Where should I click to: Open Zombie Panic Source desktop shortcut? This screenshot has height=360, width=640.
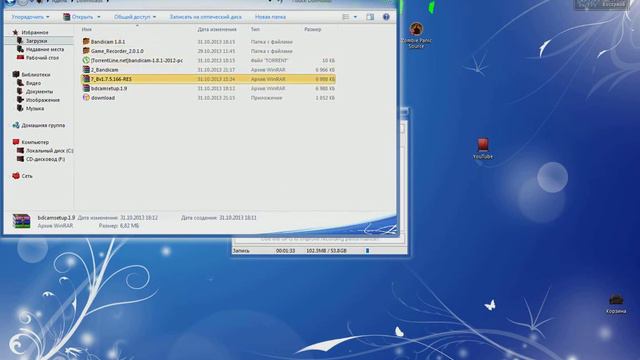tap(416, 35)
